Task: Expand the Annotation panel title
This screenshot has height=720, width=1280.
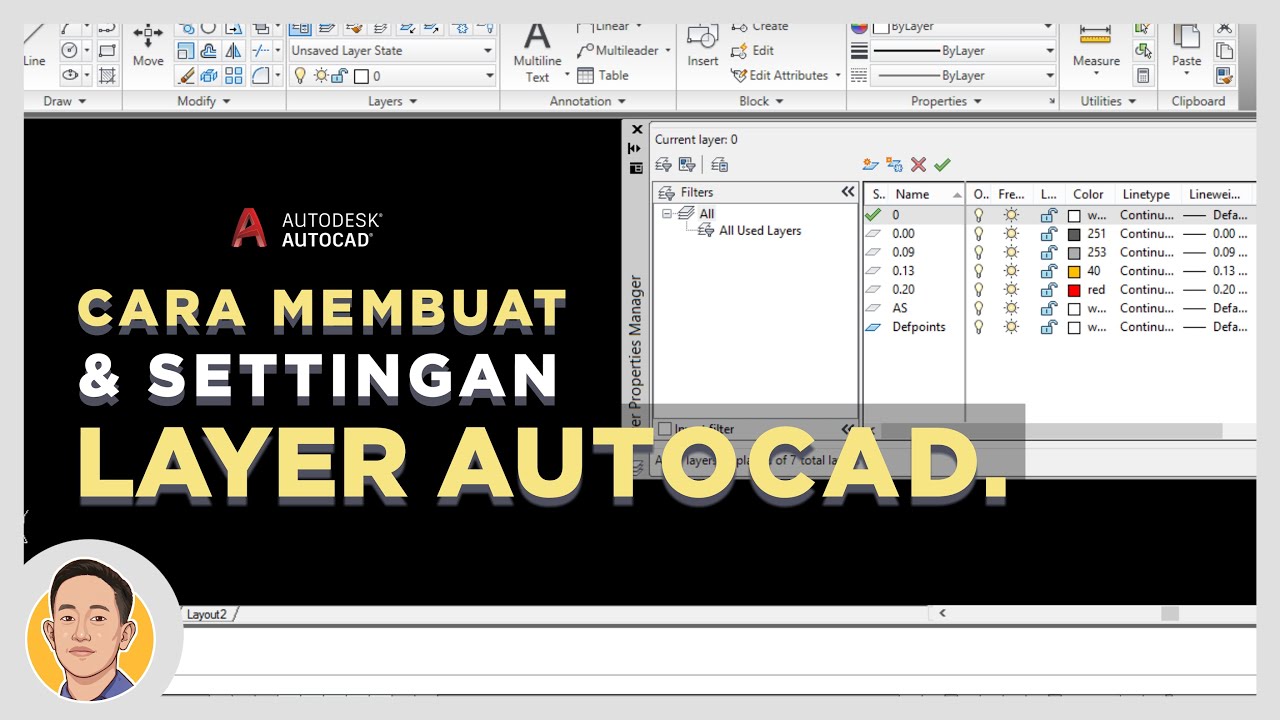Action: click(x=588, y=101)
